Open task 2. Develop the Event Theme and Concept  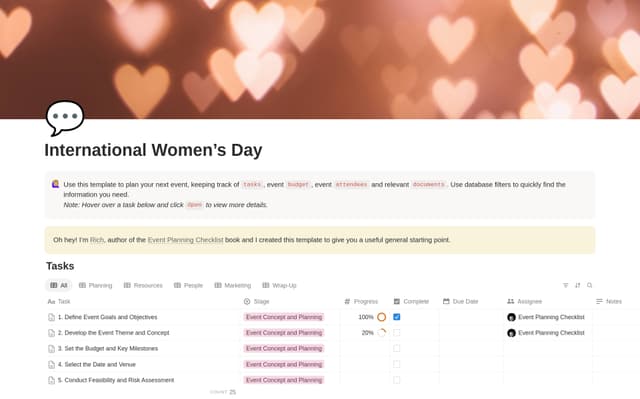click(113, 333)
